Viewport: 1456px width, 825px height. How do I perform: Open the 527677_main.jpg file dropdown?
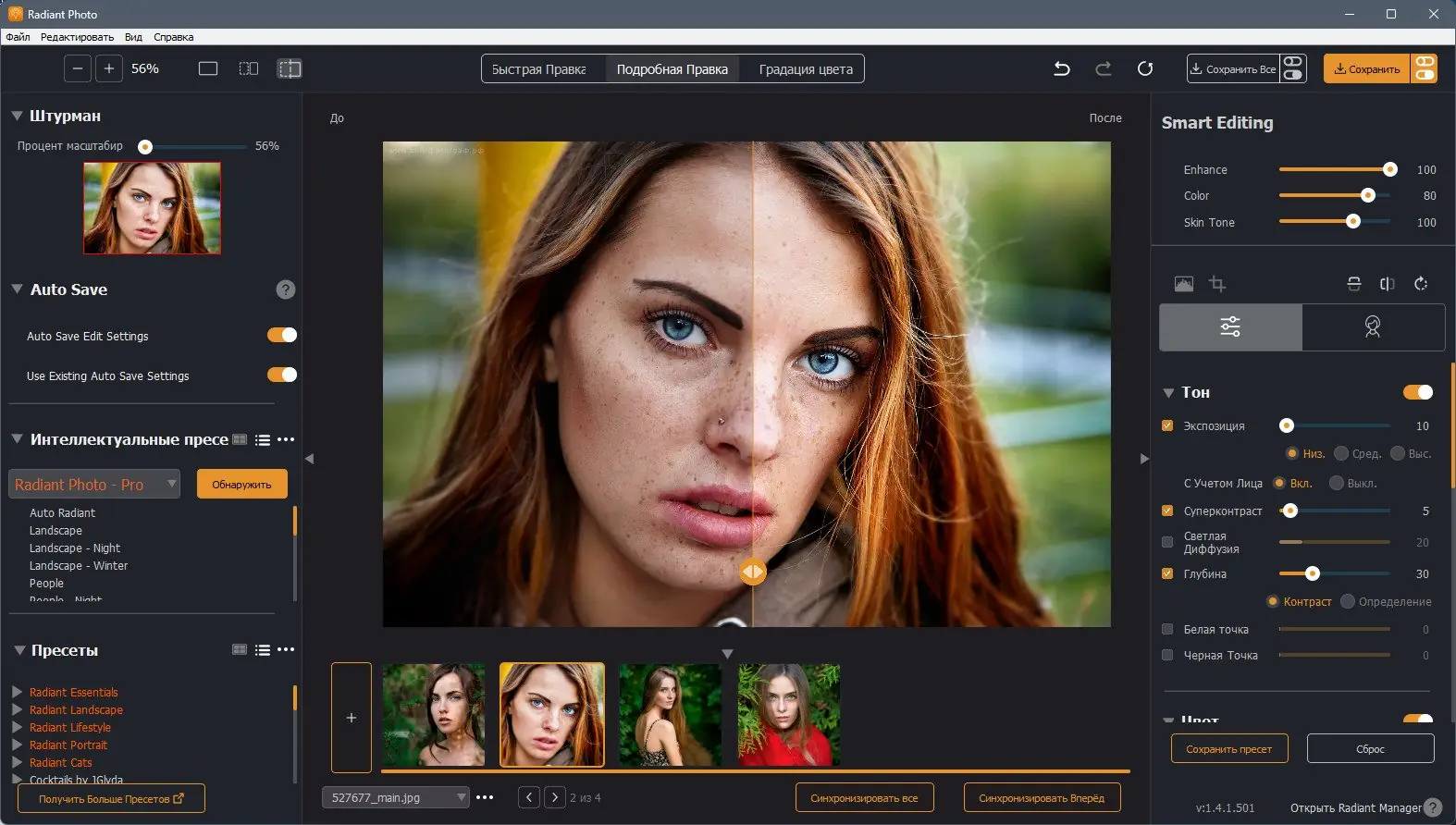coord(396,797)
